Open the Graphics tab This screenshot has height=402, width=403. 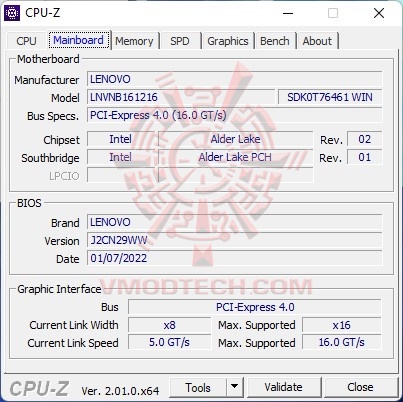click(228, 41)
